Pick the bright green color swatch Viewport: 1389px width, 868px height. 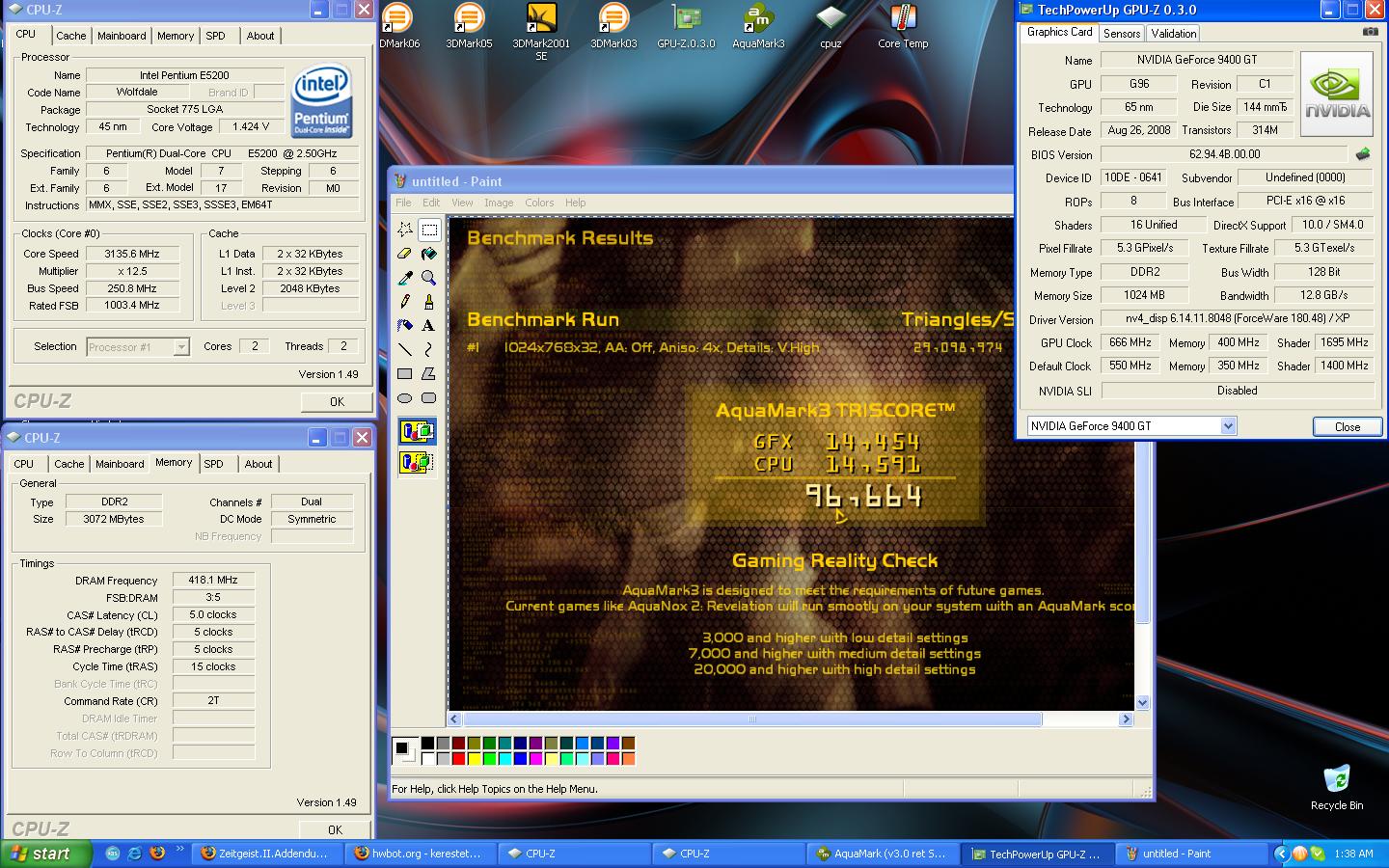coord(489,758)
